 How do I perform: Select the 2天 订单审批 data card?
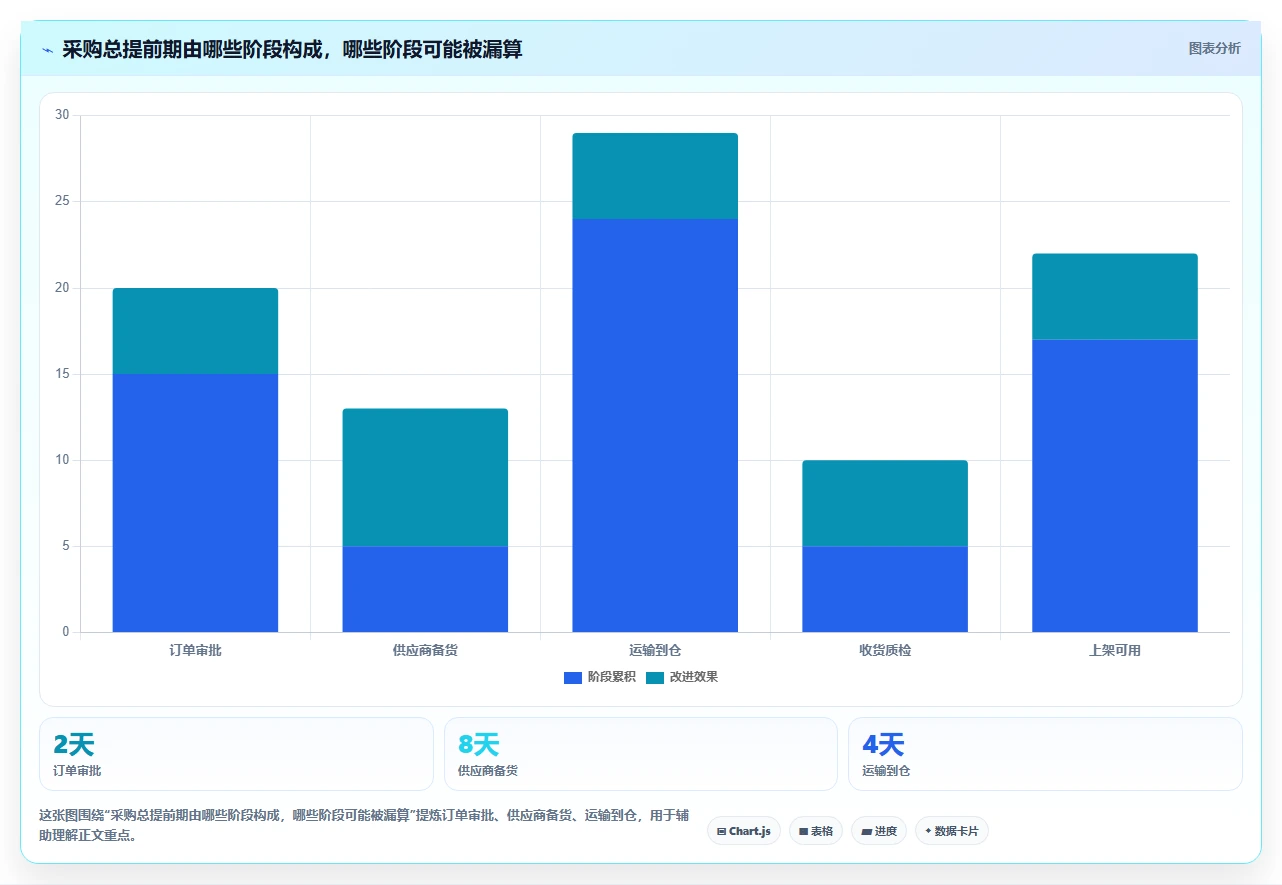(x=236, y=754)
